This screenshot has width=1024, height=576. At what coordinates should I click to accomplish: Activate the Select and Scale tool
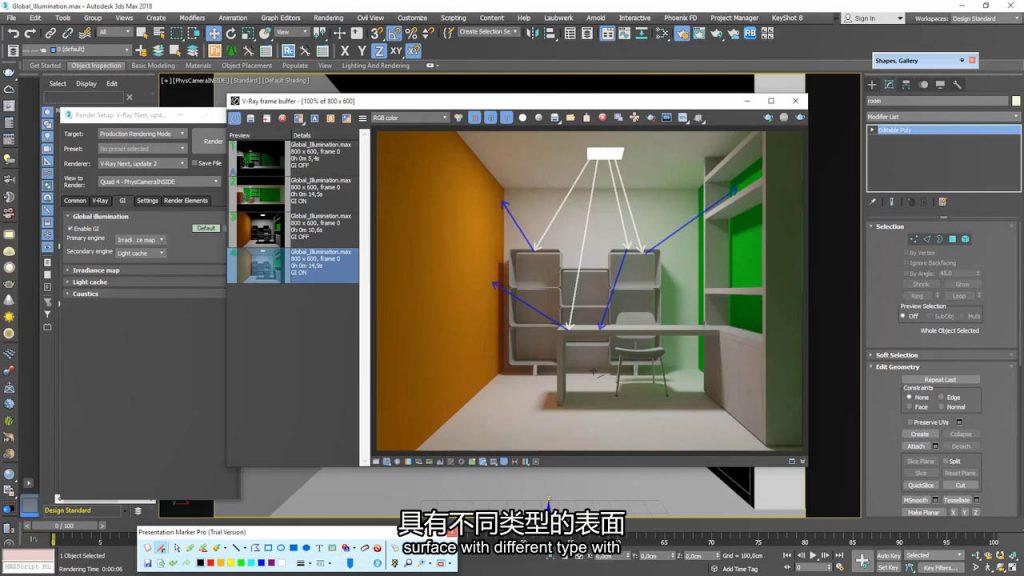[x=248, y=33]
